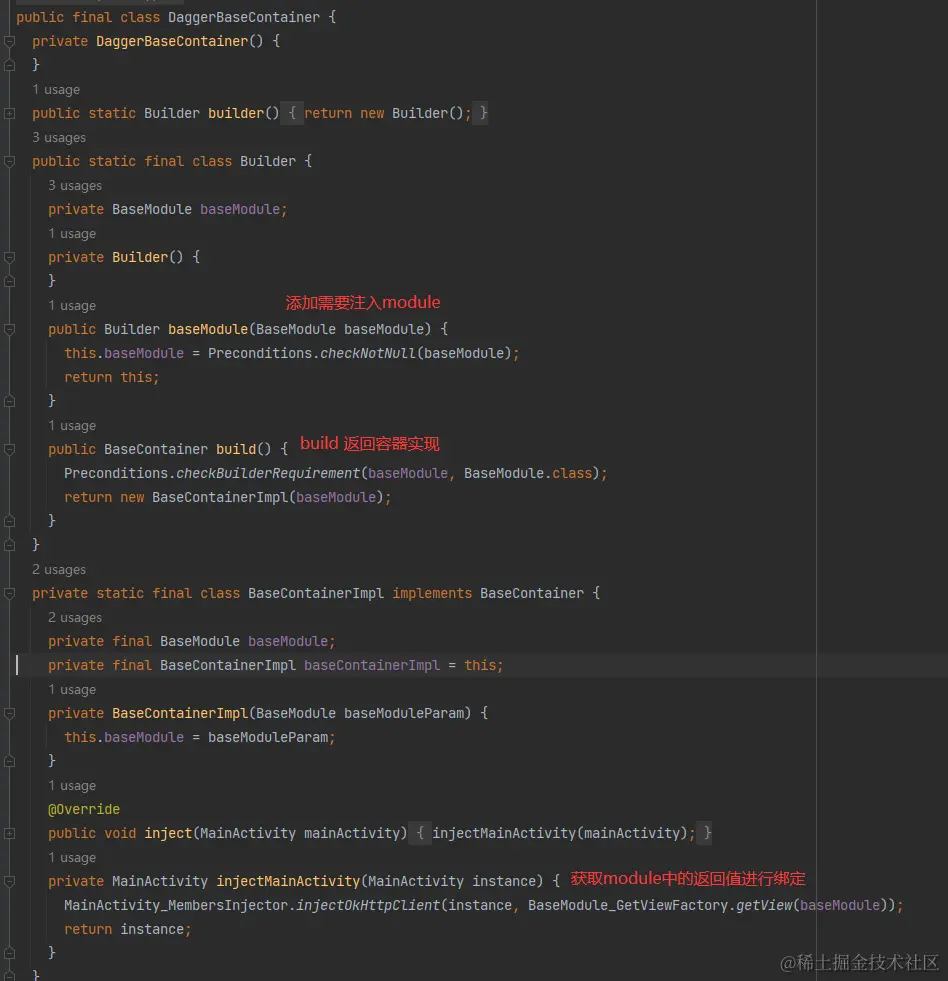The height and width of the screenshot is (981, 948).
Task: Open the '3 usages' hint above 'private BaseModule baseModule;'
Action: tap(75, 186)
